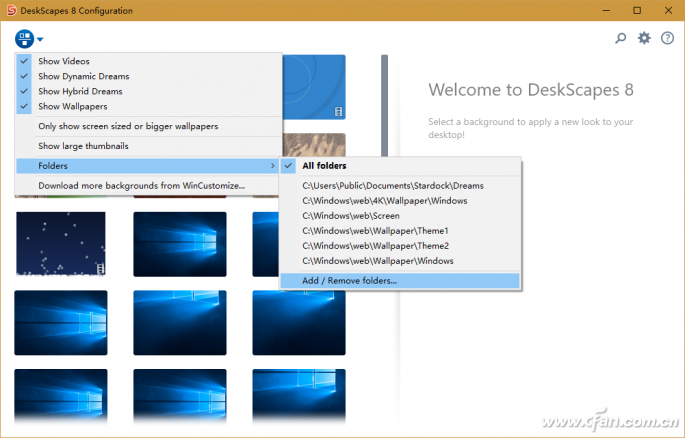The height and width of the screenshot is (438, 685).
Task: Click the thumbnail list vertical scrollbar
Action: click(384, 105)
